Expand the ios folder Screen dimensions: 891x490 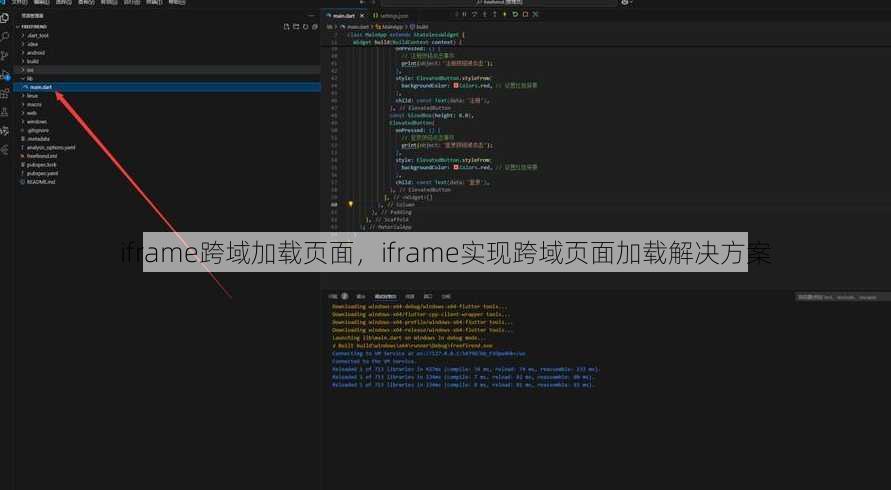point(30,69)
